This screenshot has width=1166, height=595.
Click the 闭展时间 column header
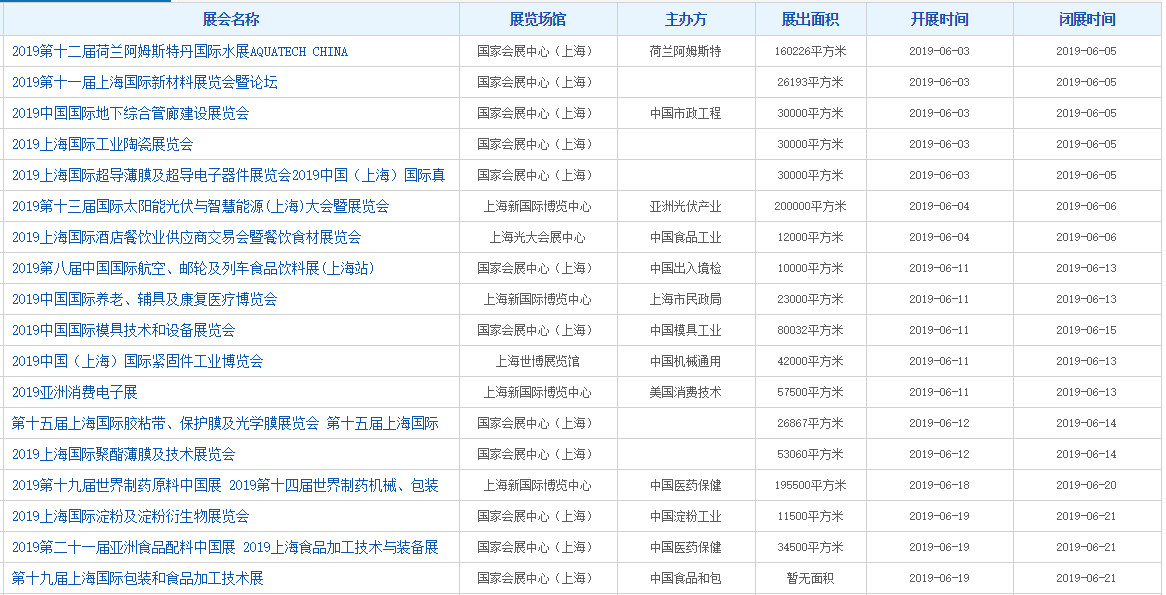(x=1087, y=20)
